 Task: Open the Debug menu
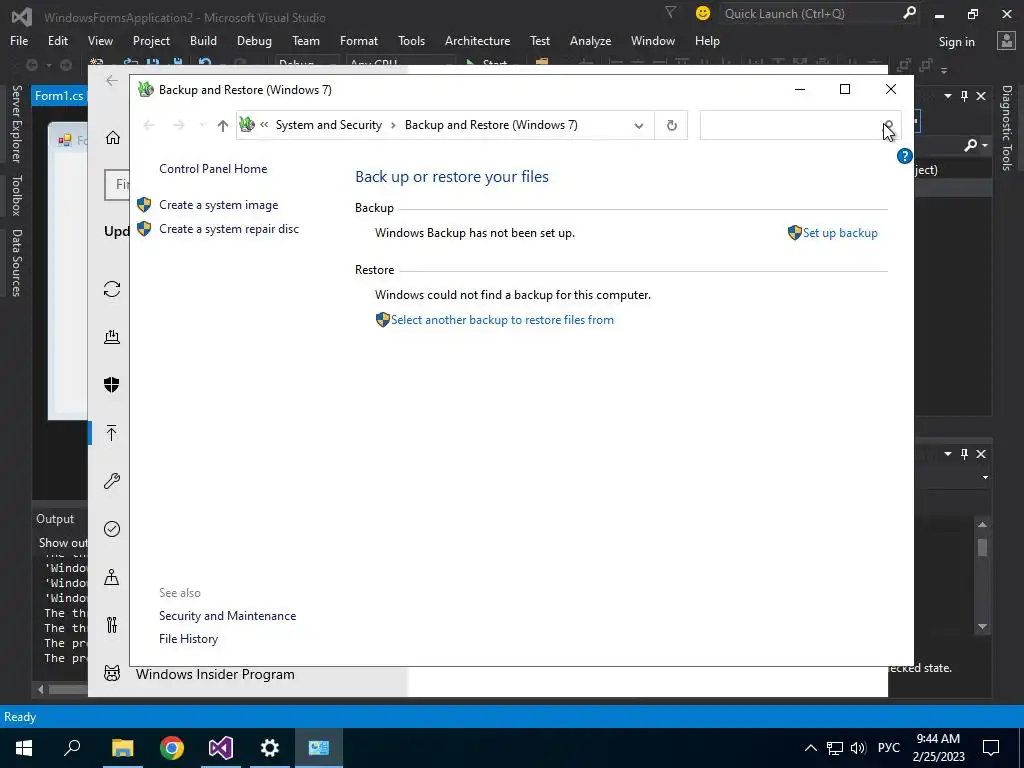(x=254, y=40)
